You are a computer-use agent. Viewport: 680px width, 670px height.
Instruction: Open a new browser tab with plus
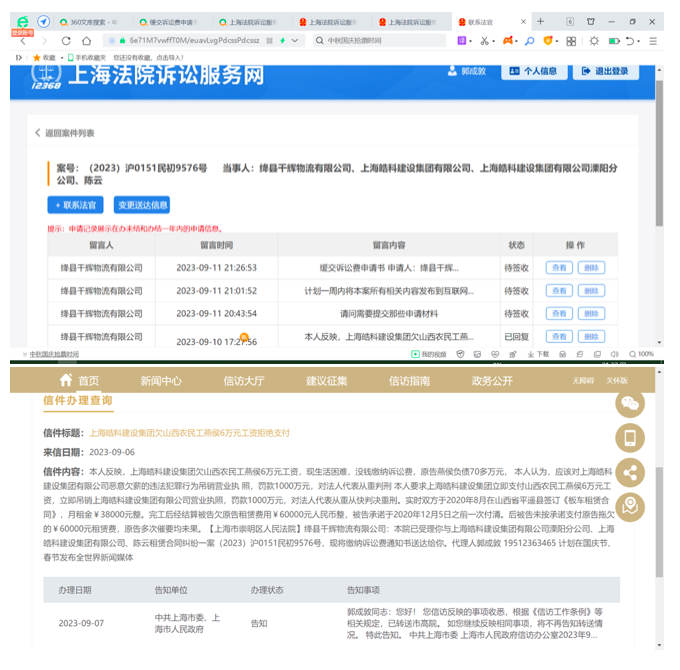tap(541, 21)
